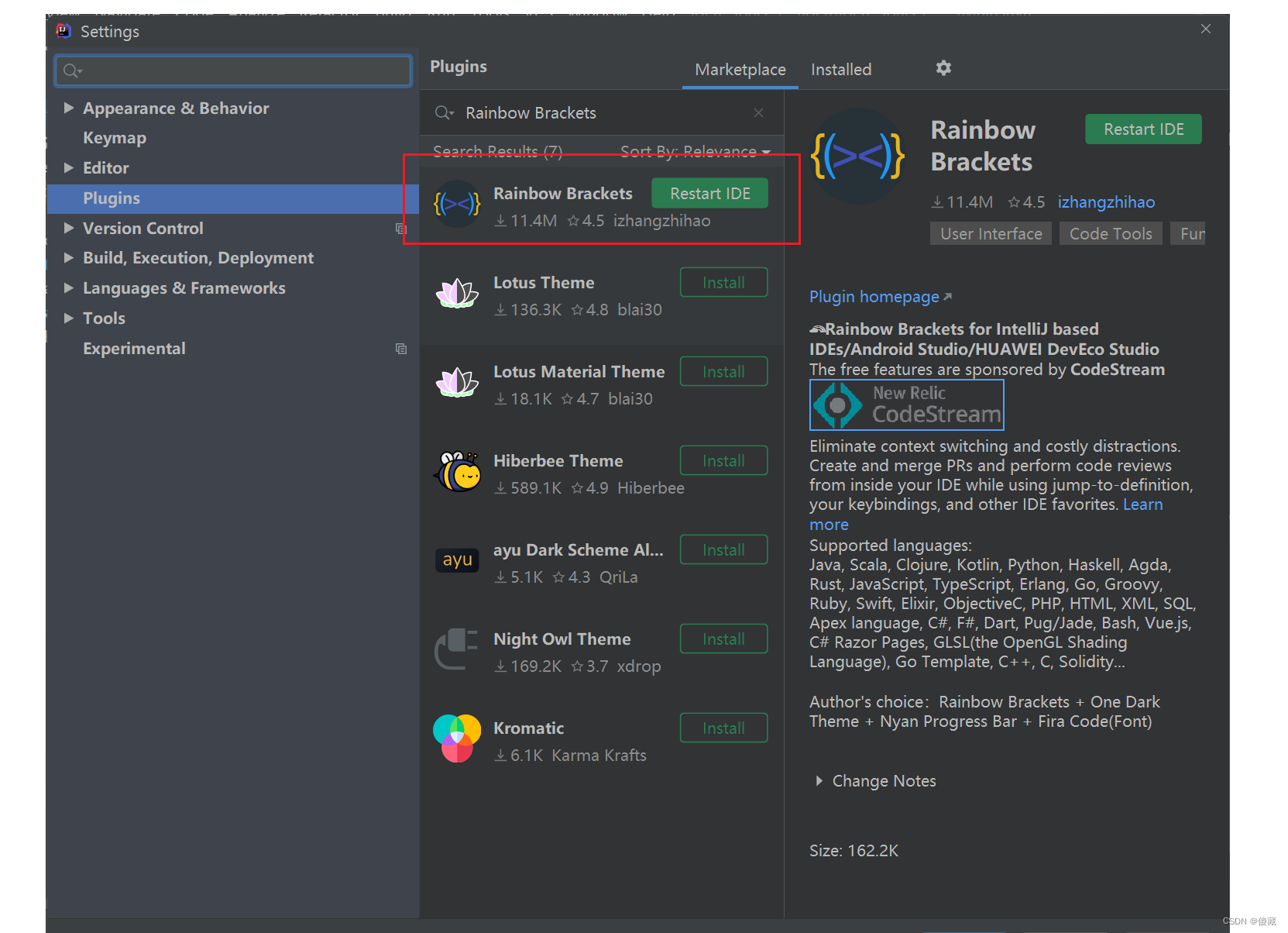Select Plugins in the settings tree

click(x=232, y=198)
